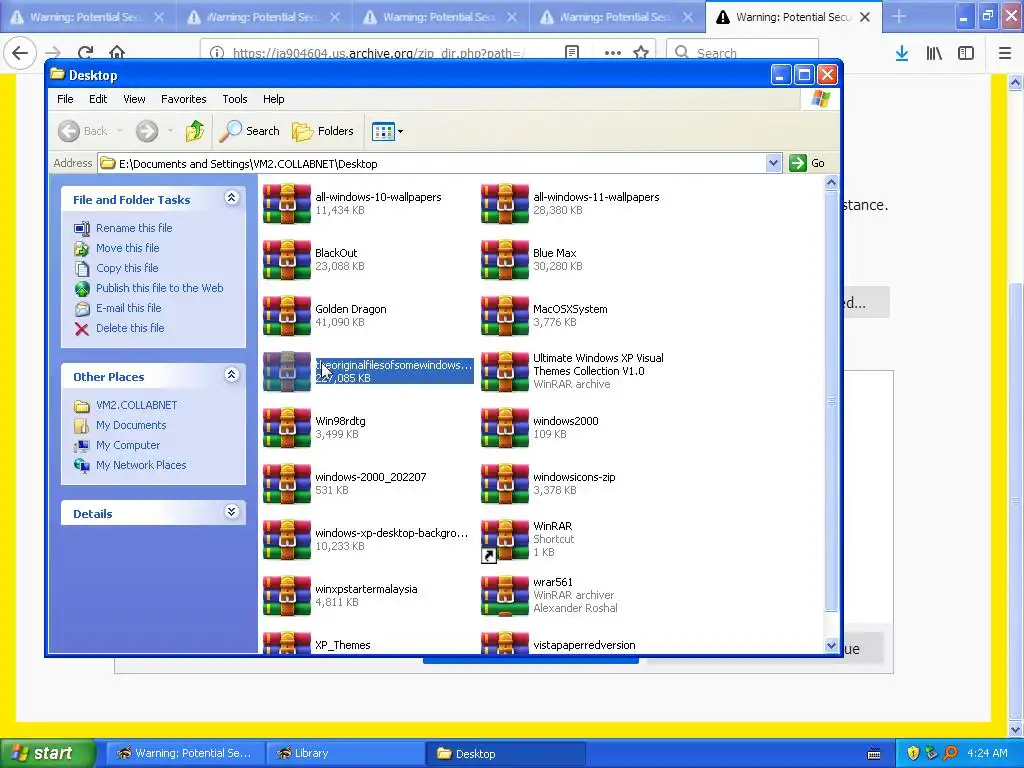The width and height of the screenshot is (1024, 768).
Task: Open the all-windows-10-wallpapers archive icon
Action: tap(287, 204)
